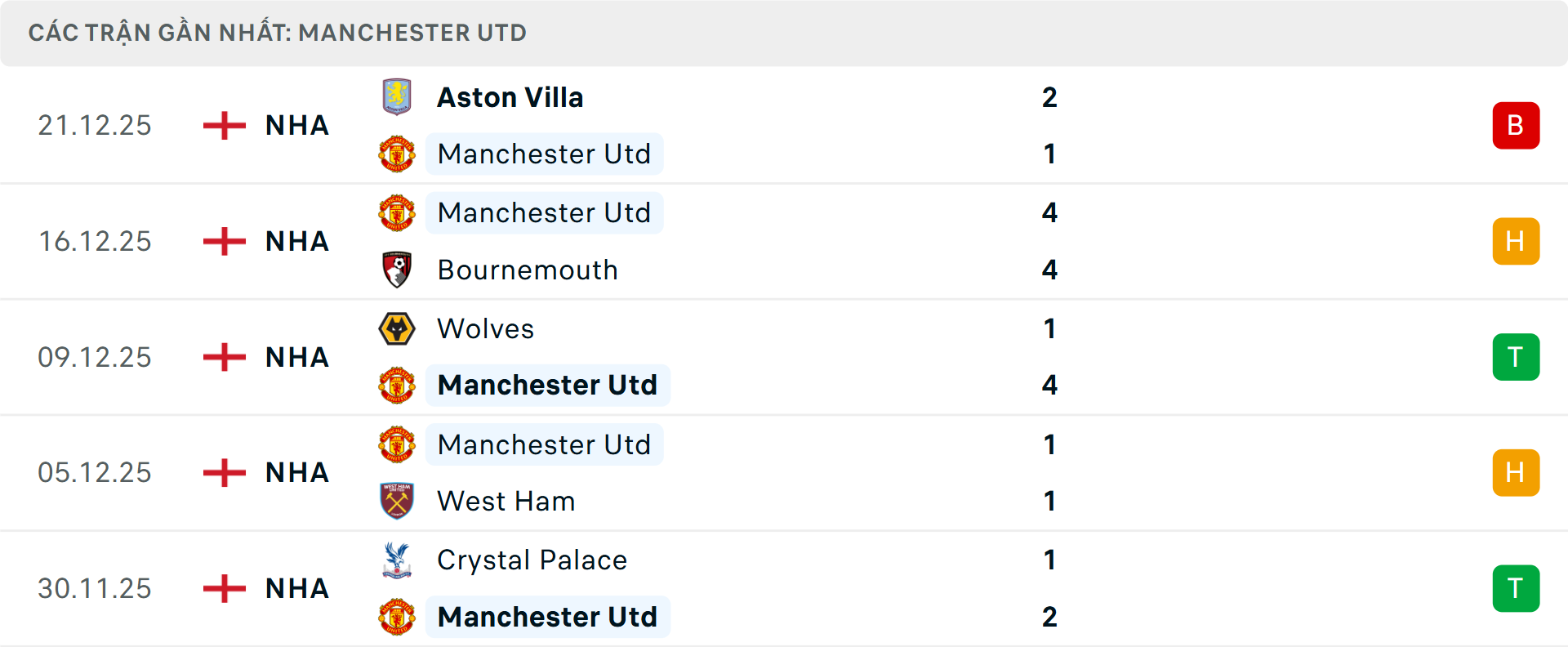Viewport: 1568px width, 647px height.
Task: Click the West Ham club crest
Action: pos(397,501)
